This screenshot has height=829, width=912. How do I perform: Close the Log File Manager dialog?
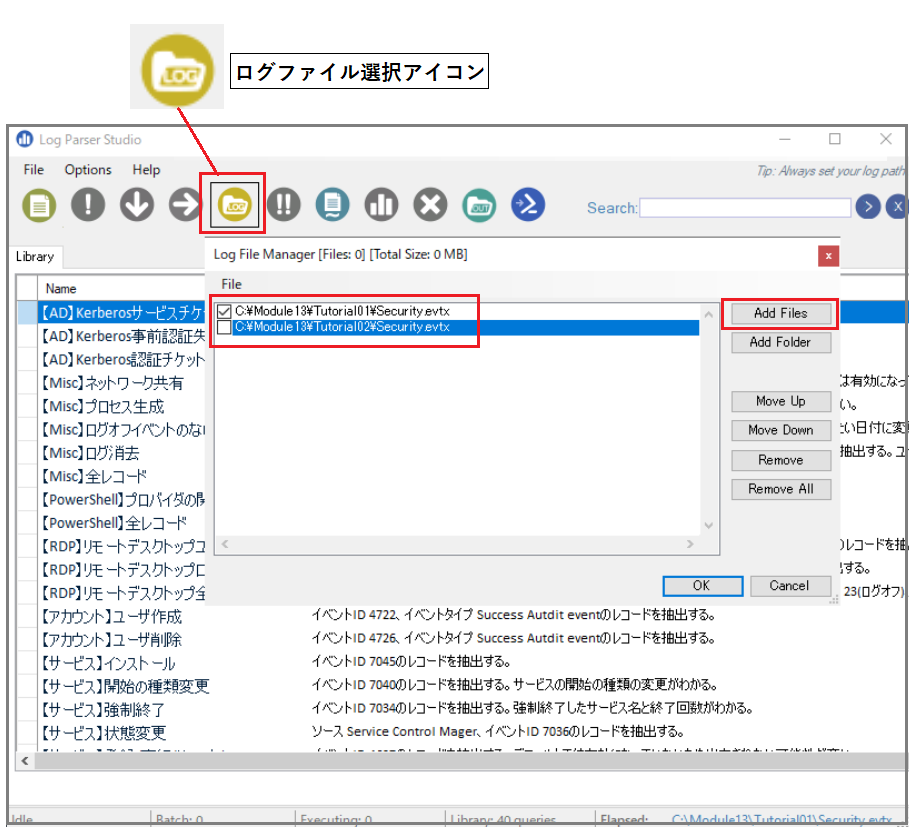point(828,256)
